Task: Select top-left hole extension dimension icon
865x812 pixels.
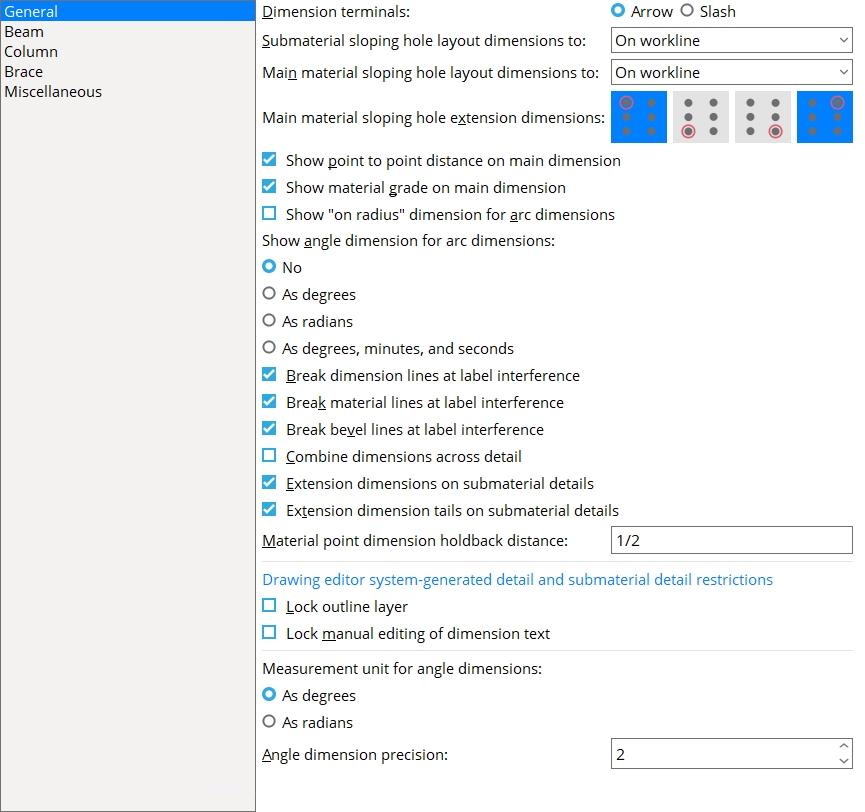Action: click(x=639, y=117)
